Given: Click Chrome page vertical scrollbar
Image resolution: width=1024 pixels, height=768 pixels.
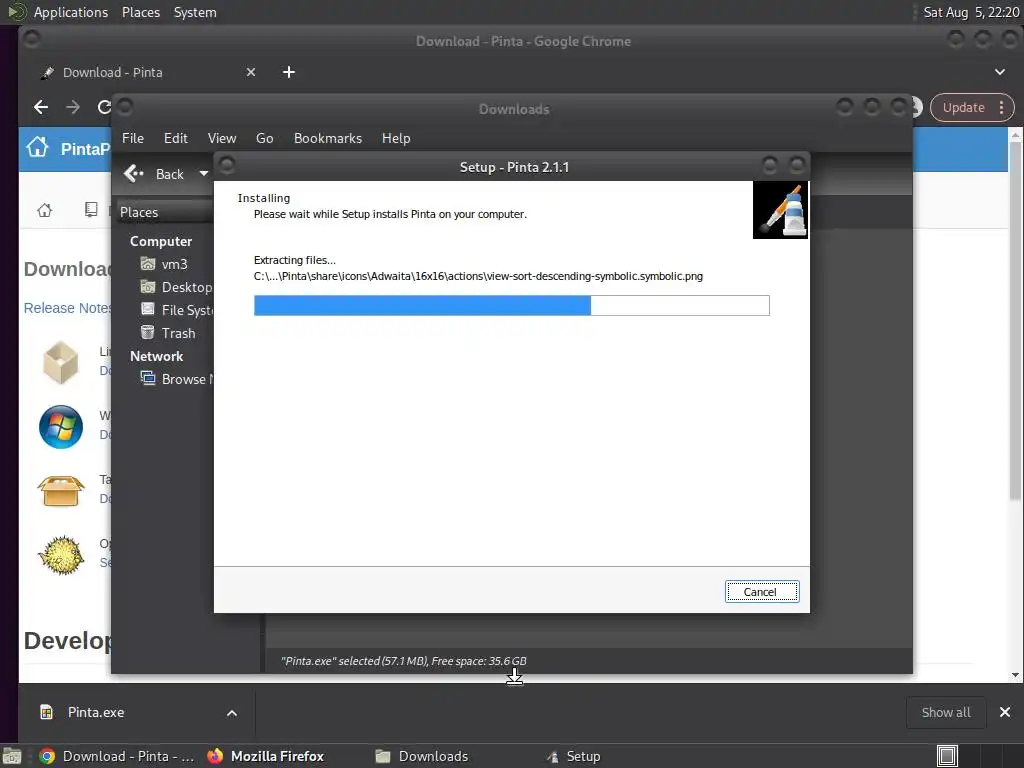Looking at the screenshot, I should tap(1015, 320).
